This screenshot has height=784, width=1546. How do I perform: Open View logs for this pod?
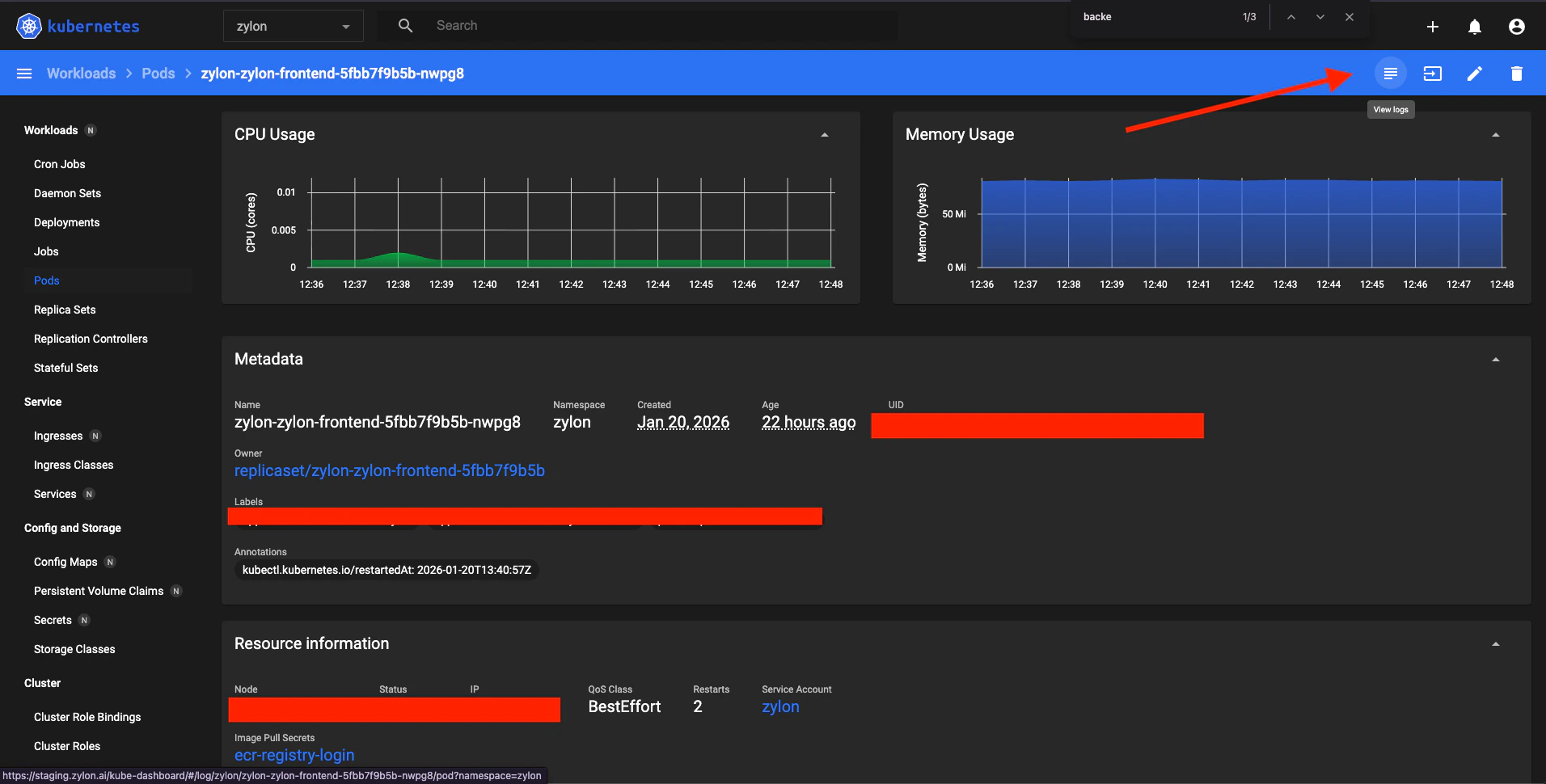pyautogui.click(x=1391, y=74)
